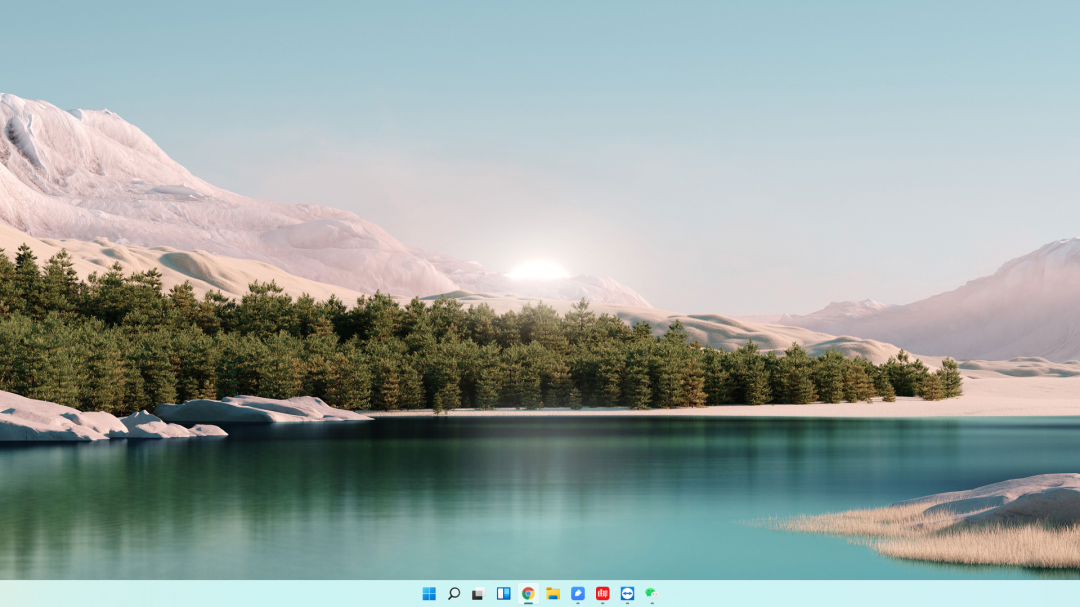The image size is (1080, 607).
Task: Open File Explorer folder icon
Action: (553, 593)
